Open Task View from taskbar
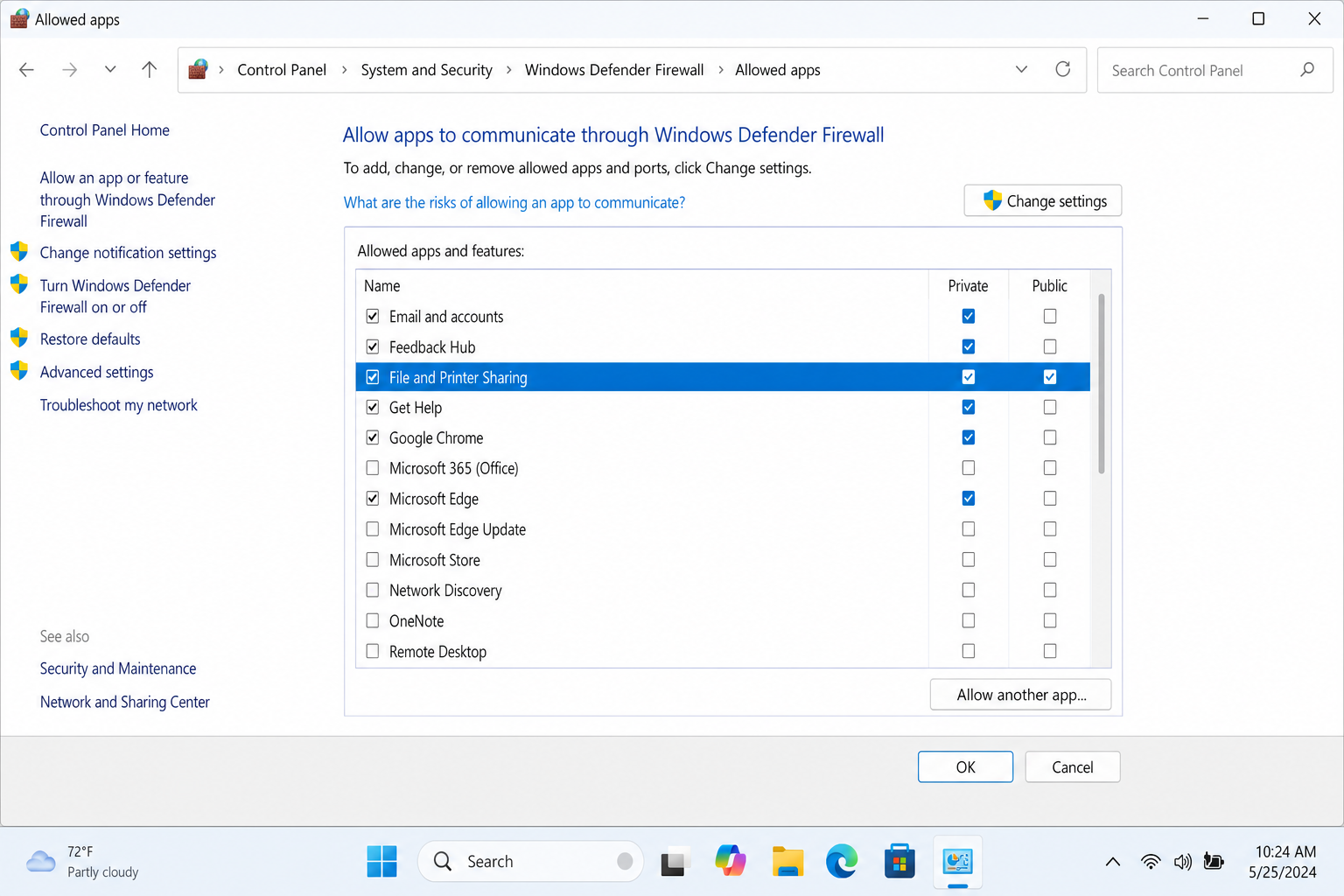The image size is (1344, 896). coord(674,862)
